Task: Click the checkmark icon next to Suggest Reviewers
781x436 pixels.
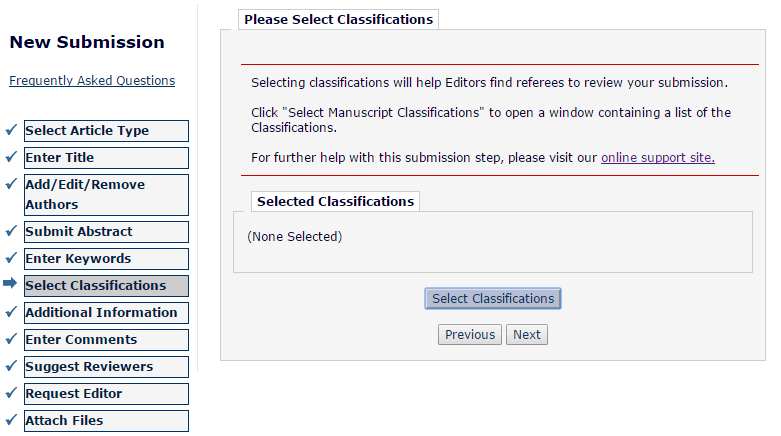Action: tap(11, 366)
